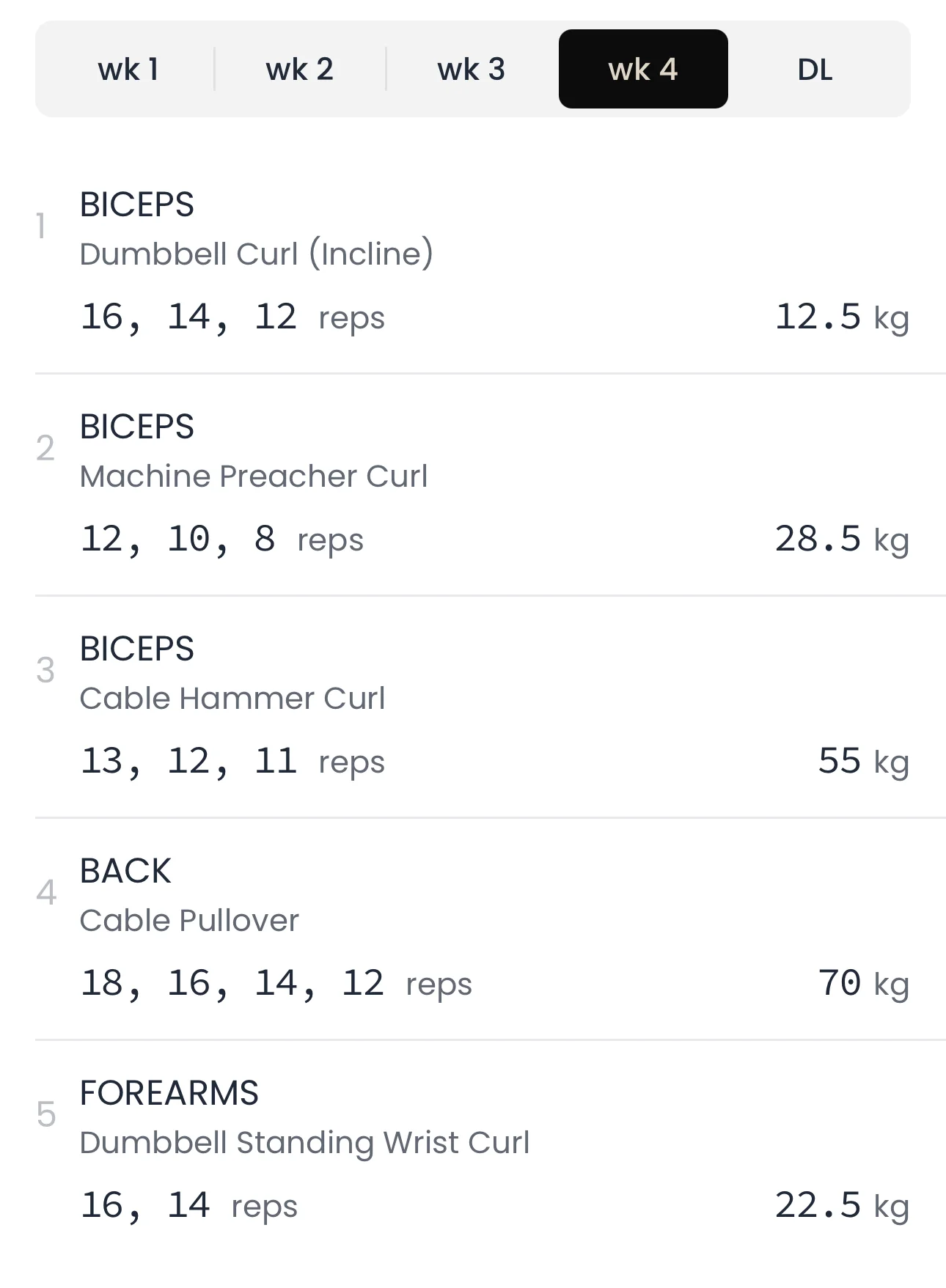Click the 12.5 kg weight value
Image resolution: width=946 pixels, height=1288 pixels.
click(841, 317)
